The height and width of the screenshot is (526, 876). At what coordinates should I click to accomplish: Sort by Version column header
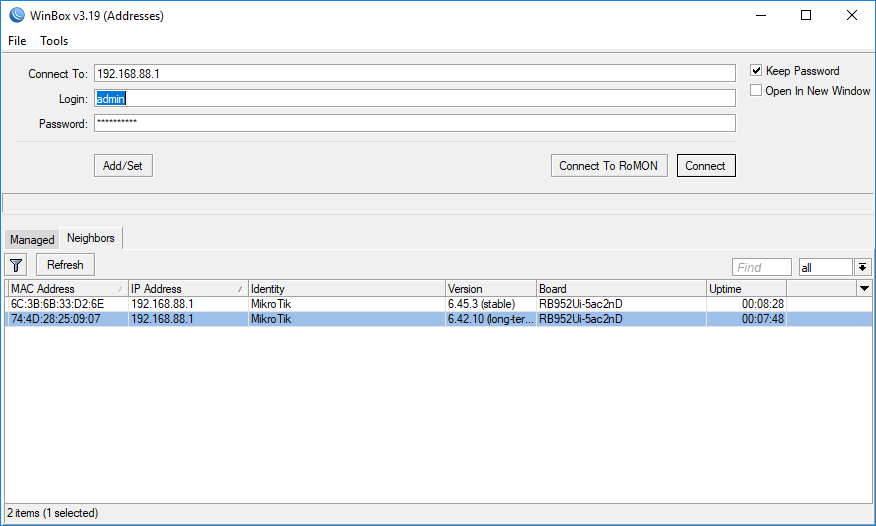[491, 289]
